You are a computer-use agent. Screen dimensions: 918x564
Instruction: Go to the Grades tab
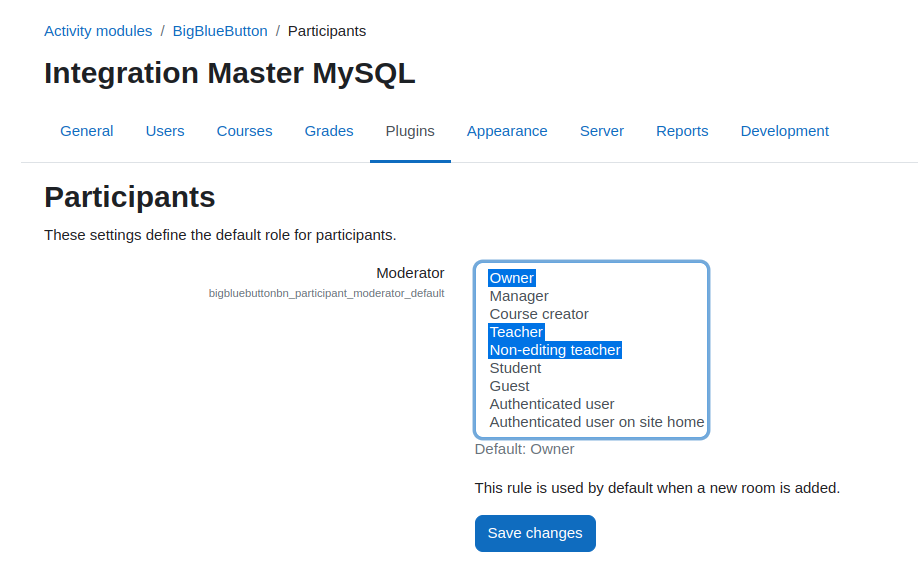(x=329, y=131)
